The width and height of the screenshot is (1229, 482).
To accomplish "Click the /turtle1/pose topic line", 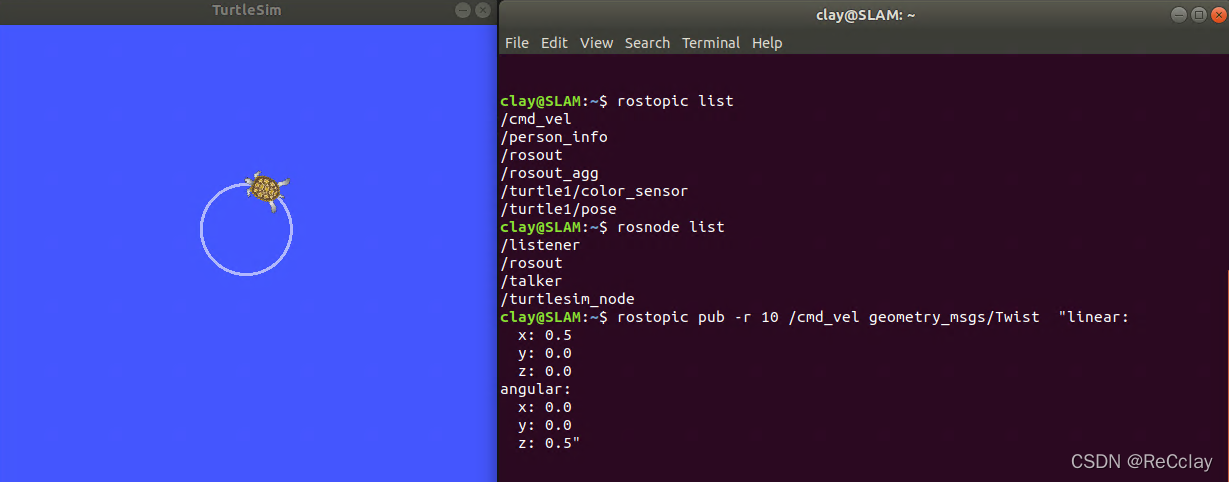I will coord(558,209).
